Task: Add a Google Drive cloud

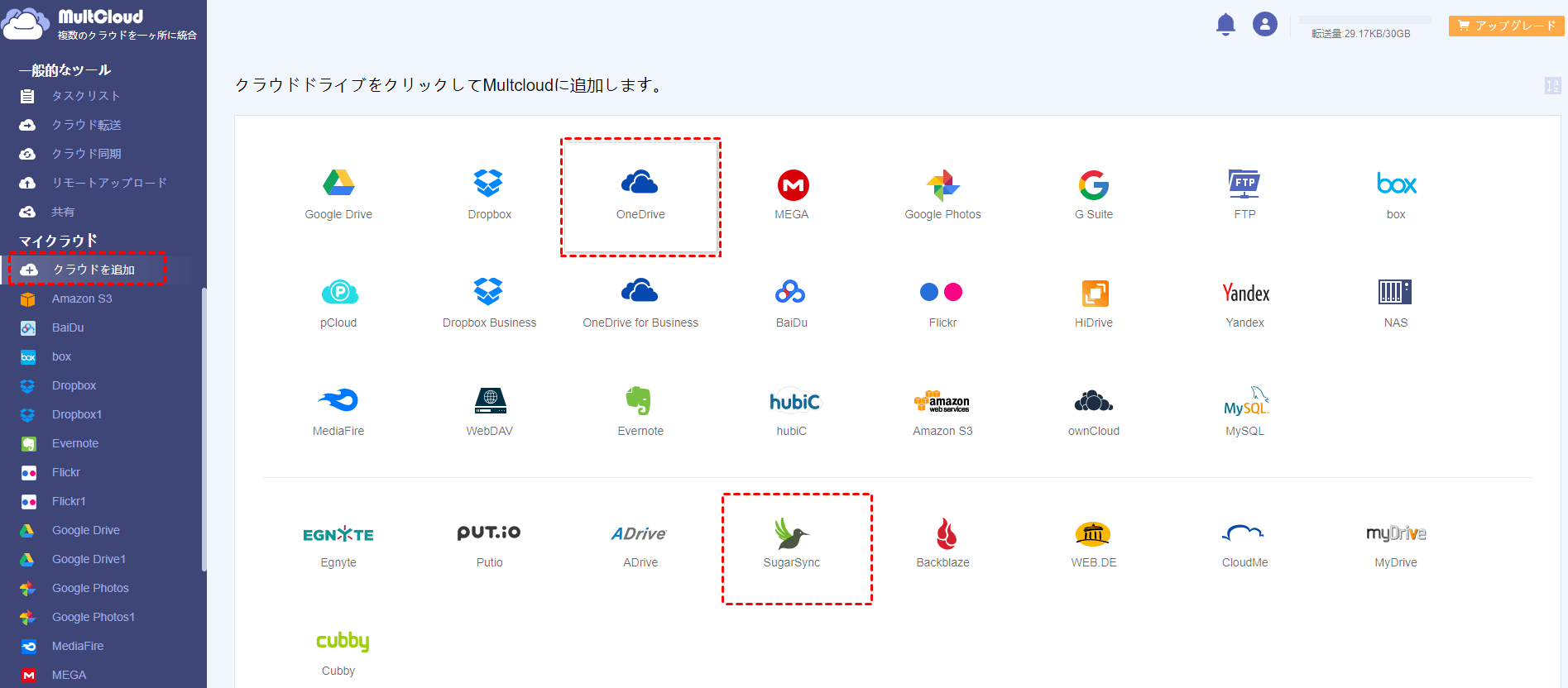Action: pos(338,195)
